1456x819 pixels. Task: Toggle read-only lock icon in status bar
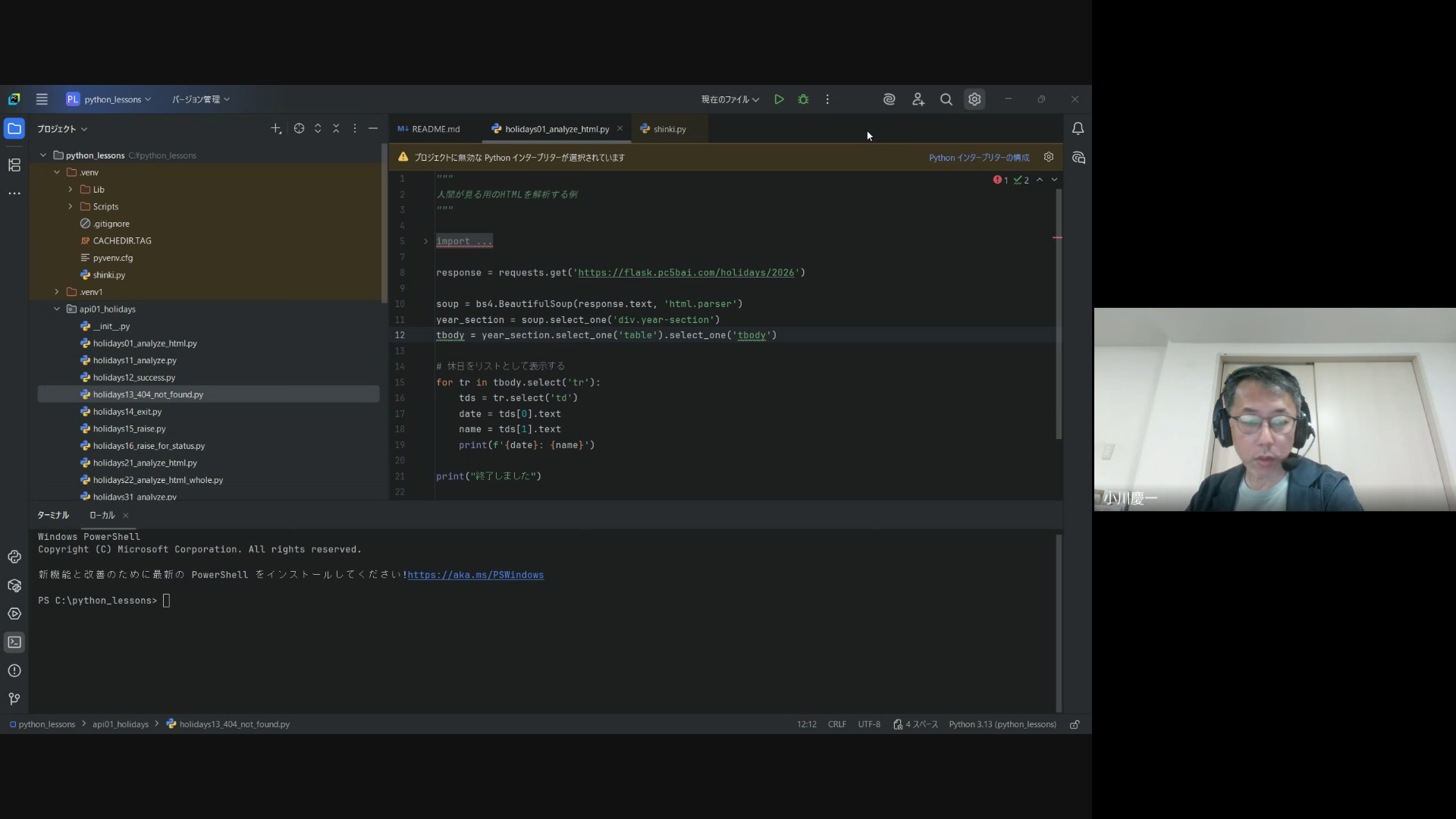point(1075,724)
